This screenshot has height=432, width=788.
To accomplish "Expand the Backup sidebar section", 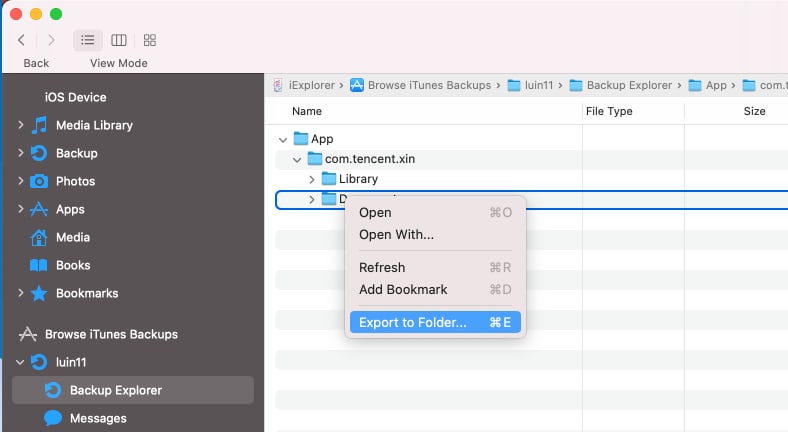I will tap(21, 153).
